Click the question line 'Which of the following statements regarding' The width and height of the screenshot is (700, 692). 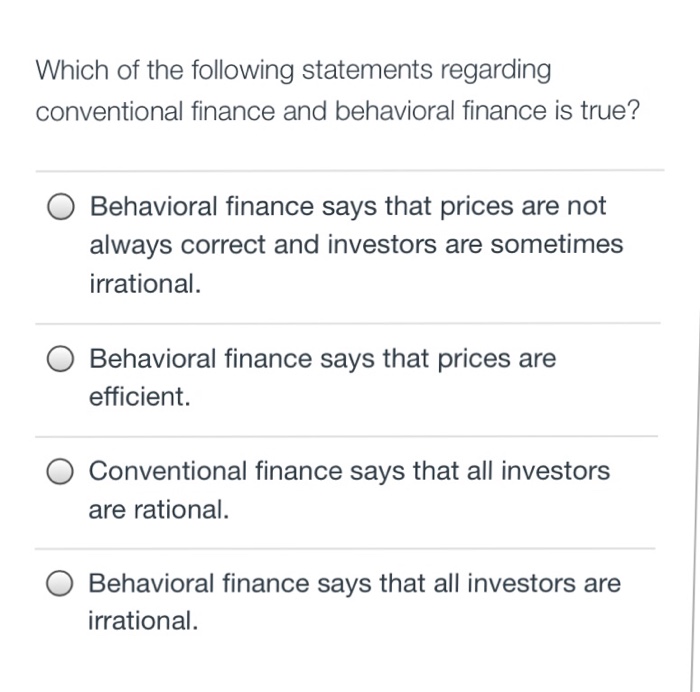click(x=293, y=70)
